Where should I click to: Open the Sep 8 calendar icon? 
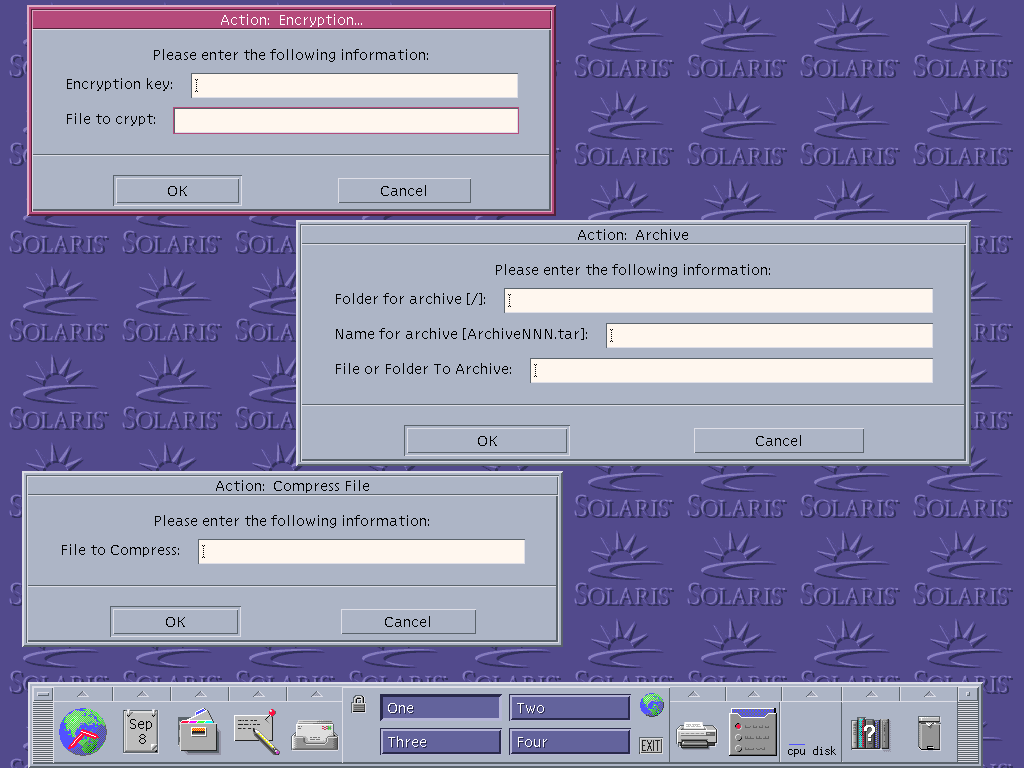coord(141,731)
